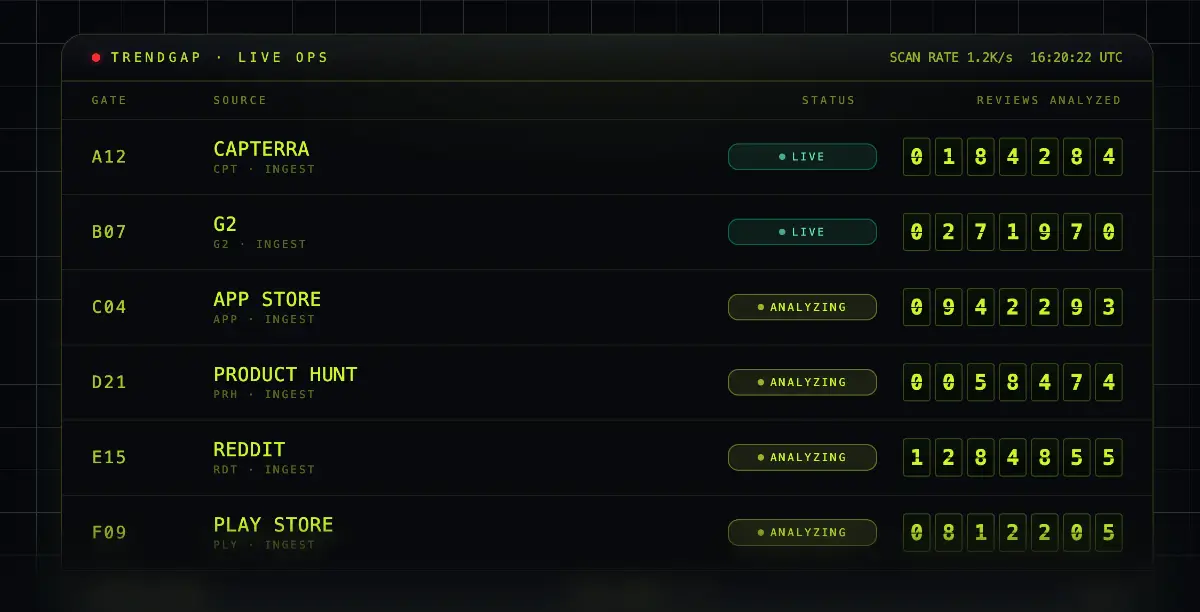Click the Reddit review counter 1284855

coord(1013,457)
